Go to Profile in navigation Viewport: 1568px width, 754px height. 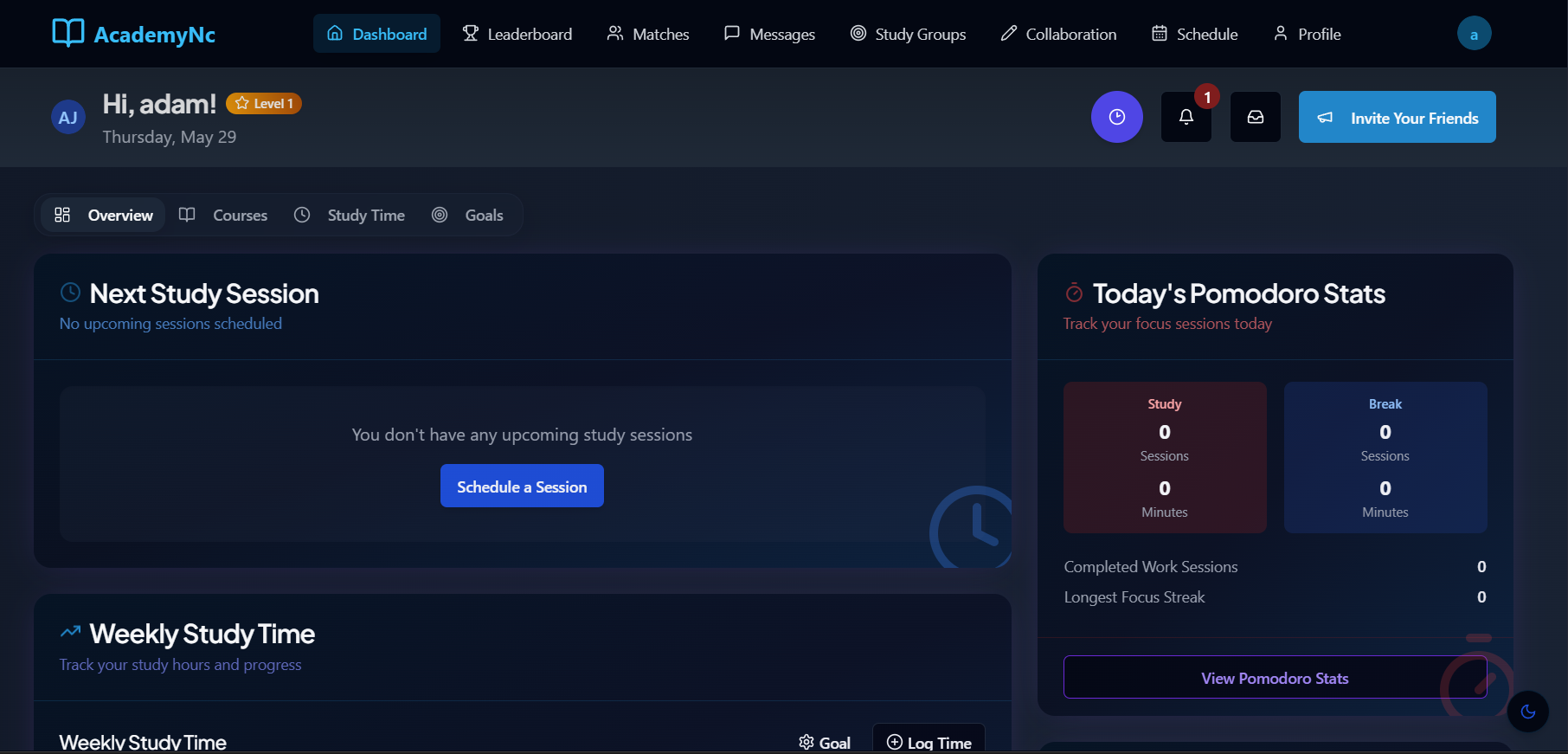click(1307, 34)
